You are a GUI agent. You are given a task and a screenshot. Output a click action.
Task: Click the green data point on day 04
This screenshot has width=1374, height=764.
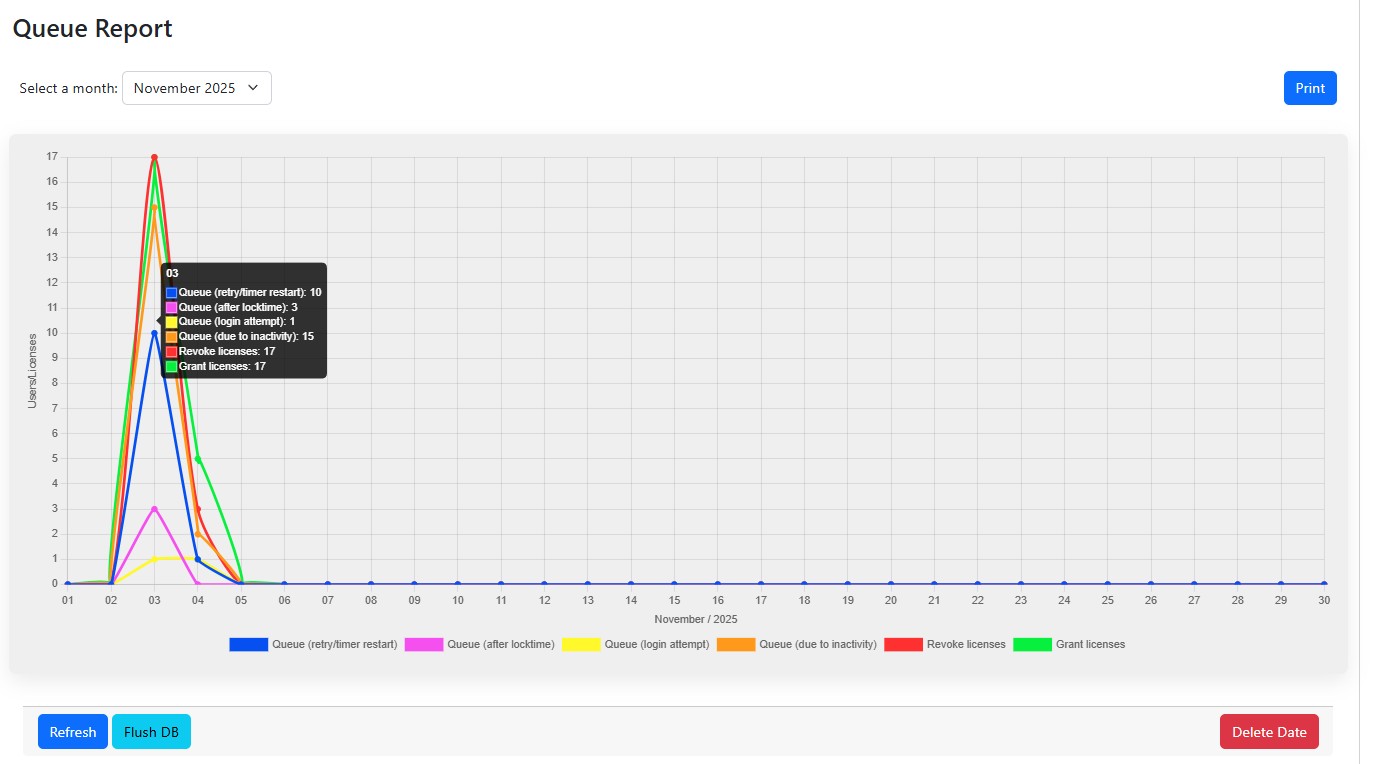pyautogui.click(x=198, y=459)
